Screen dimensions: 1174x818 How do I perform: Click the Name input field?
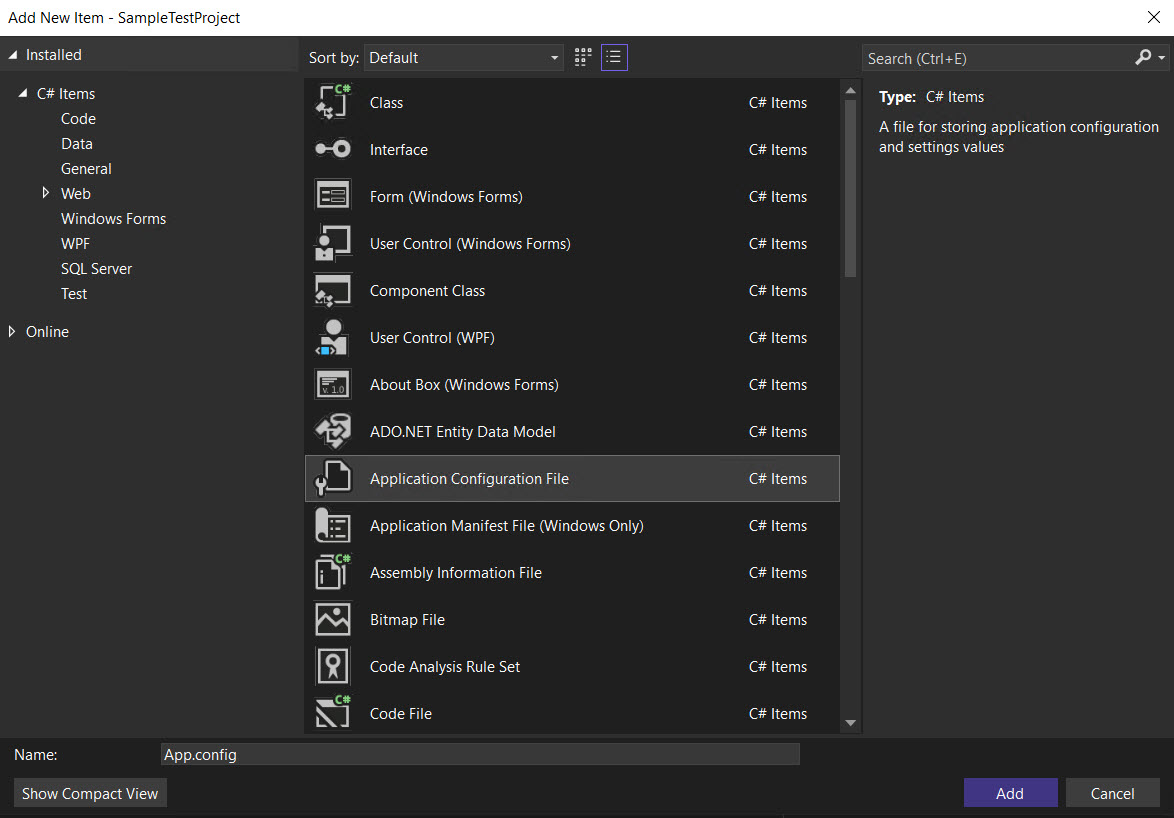[x=478, y=754]
